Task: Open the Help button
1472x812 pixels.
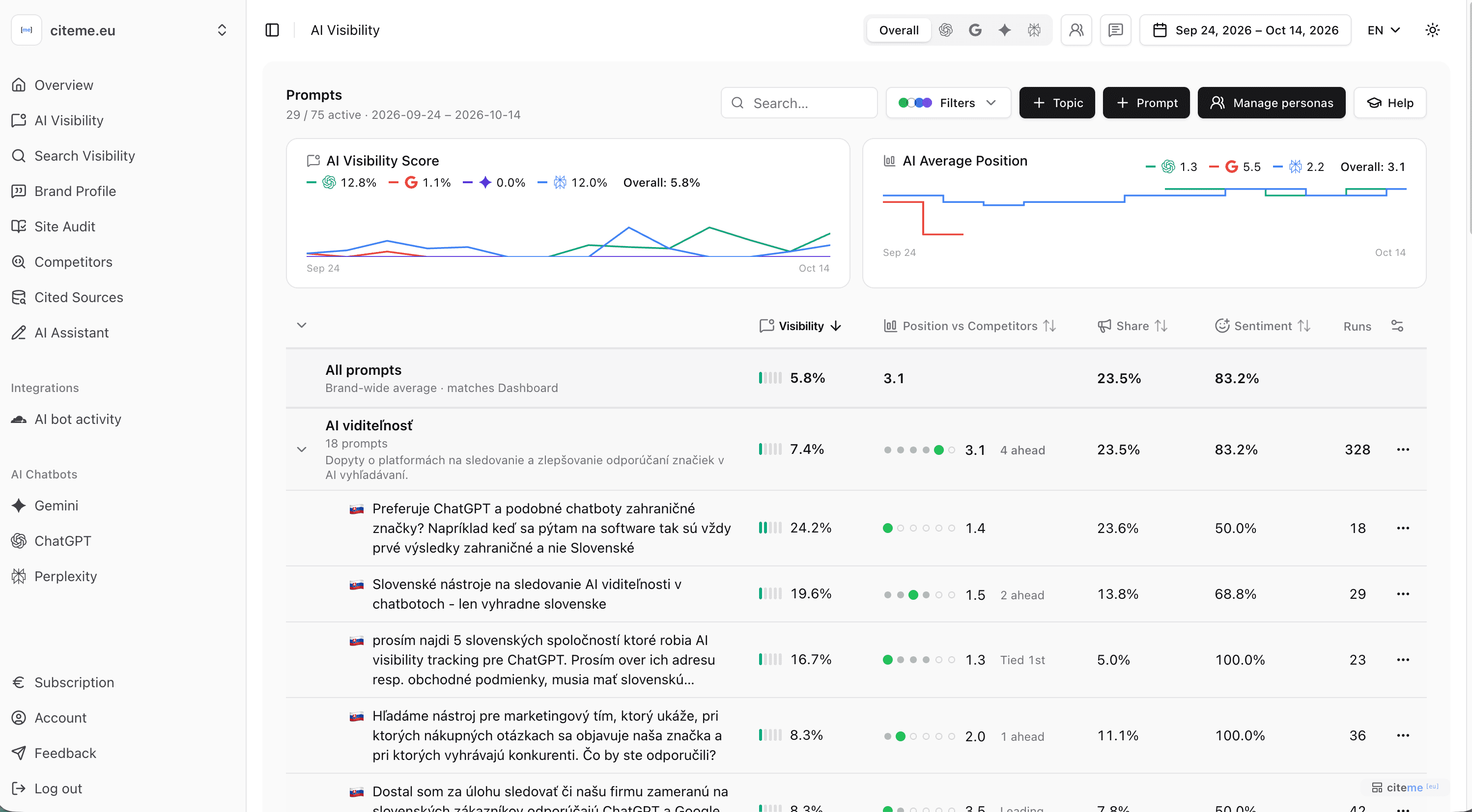Action: pyautogui.click(x=1390, y=103)
